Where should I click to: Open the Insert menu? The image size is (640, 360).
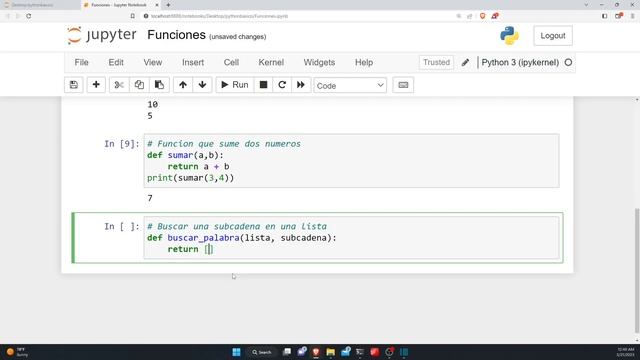tap(193, 62)
